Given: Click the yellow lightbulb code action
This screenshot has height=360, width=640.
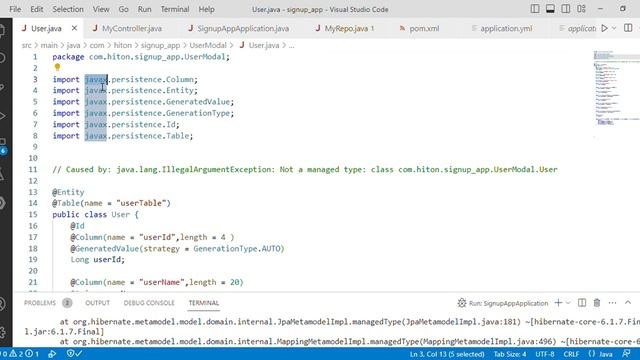Looking at the screenshot, I should pos(57,67).
